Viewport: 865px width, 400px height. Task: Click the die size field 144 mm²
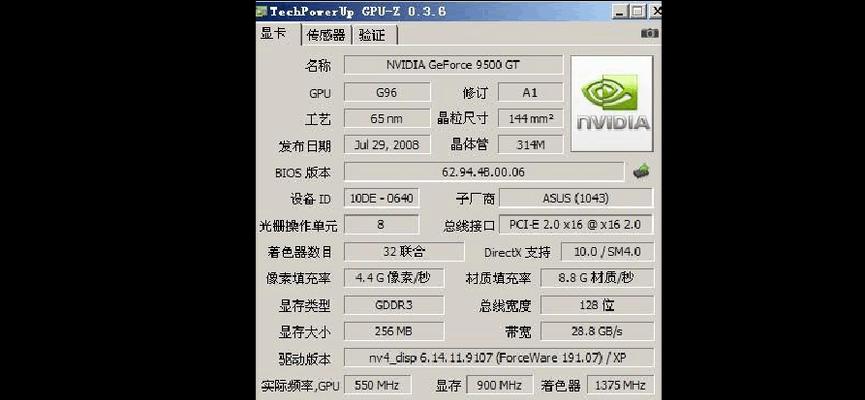530,118
